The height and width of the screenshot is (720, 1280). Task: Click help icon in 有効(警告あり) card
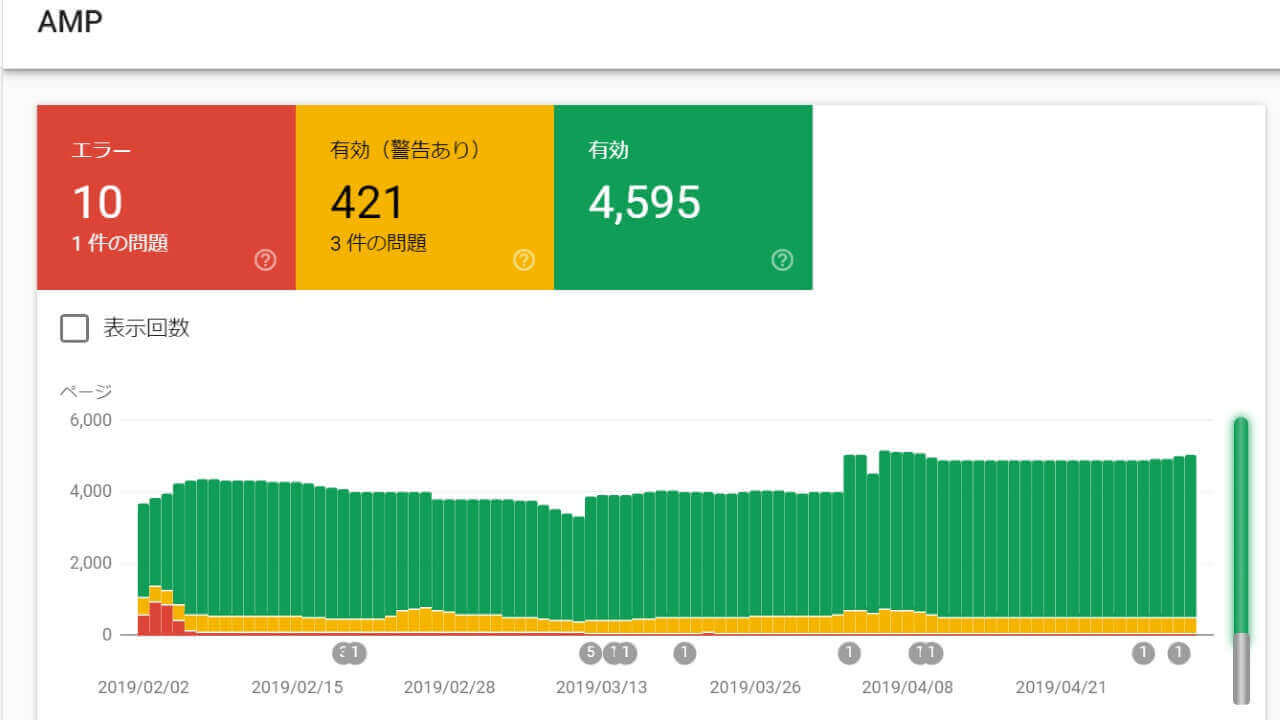524,260
